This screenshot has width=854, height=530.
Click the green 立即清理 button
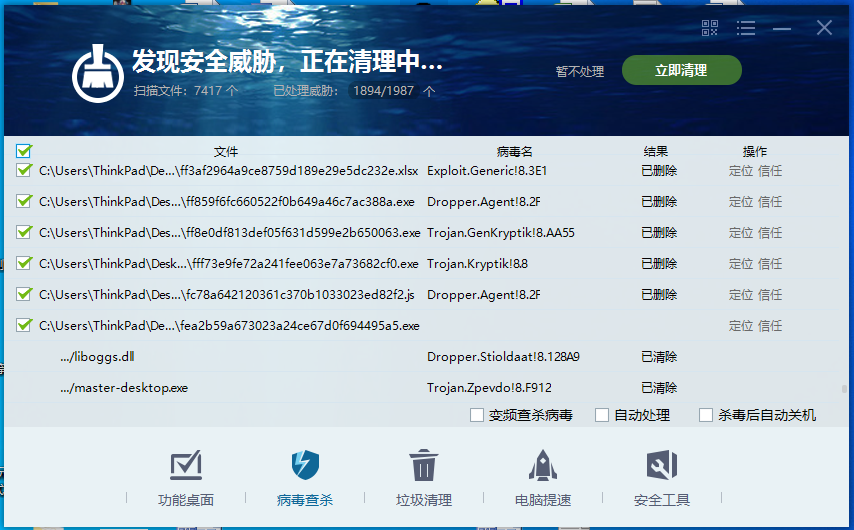click(682, 70)
